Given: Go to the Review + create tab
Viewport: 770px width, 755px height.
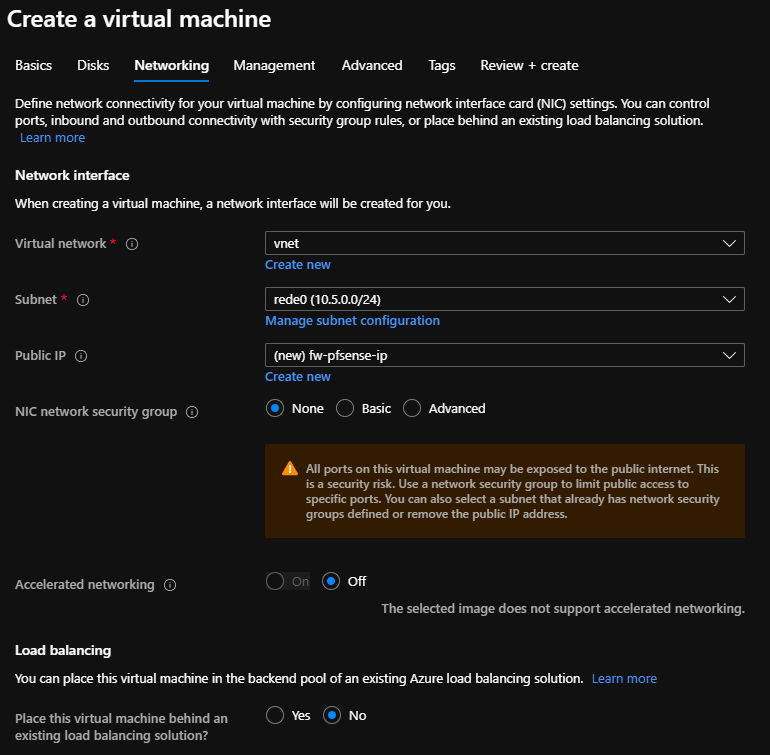Looking at the screenshot, I should point(529,65).
